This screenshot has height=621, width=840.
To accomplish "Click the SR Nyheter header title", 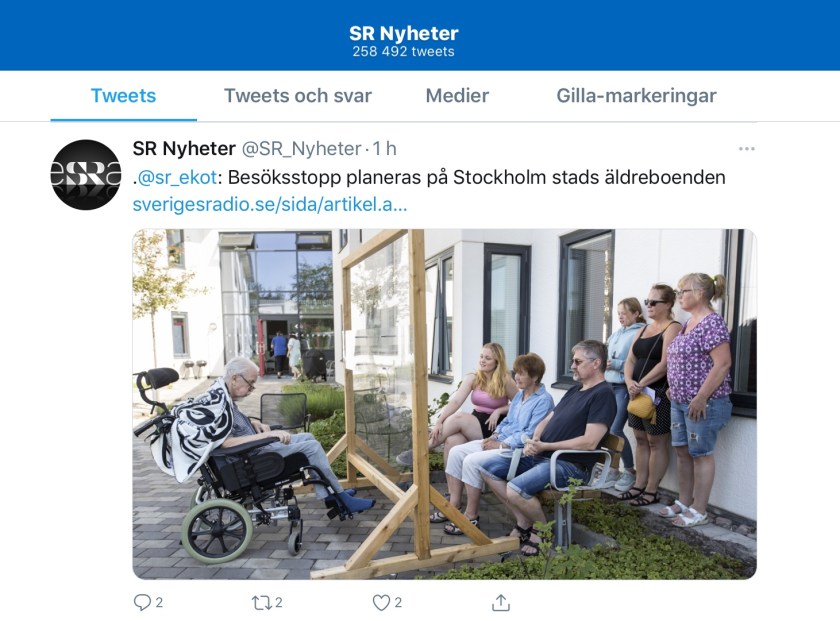I will point(403,33).
